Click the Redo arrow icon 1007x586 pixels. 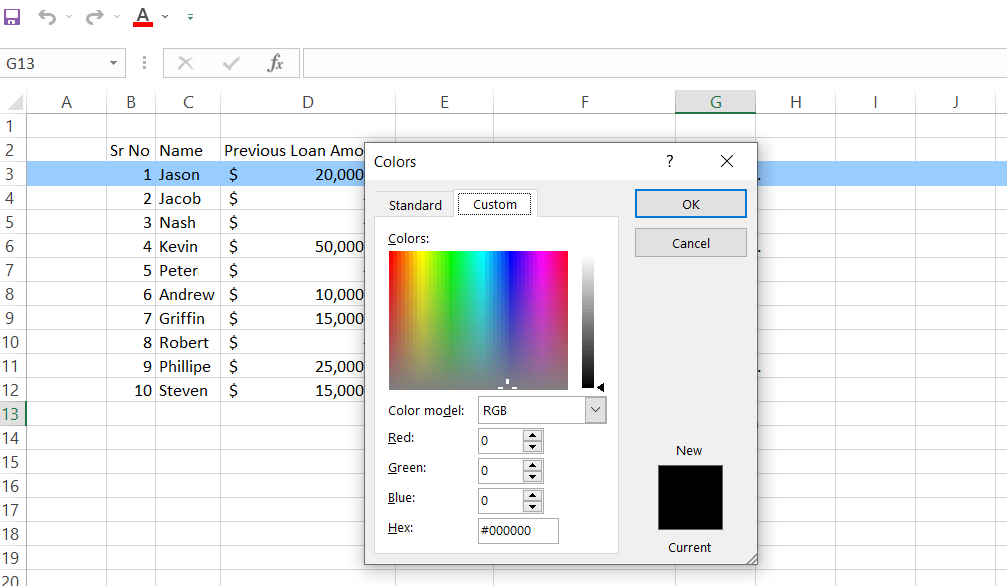tap(94, 17)
